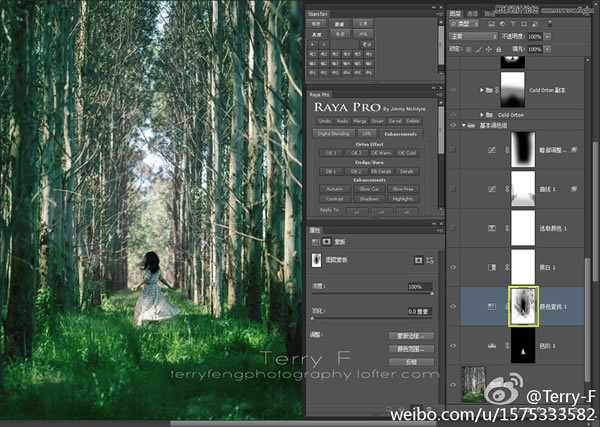The width and height of the screenshot is (600, 427).
Task: Open the opacity 100% dropdown arrow
Action: point(548,37)
